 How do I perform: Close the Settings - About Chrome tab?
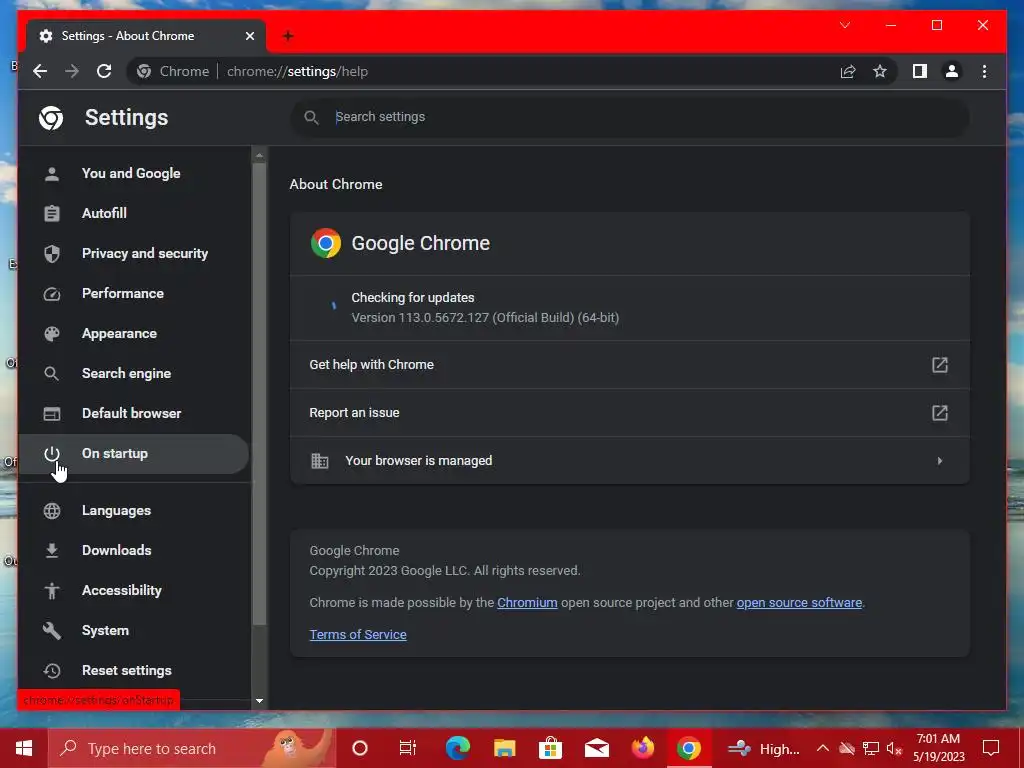pyautogui.click(x=249, y=36)
